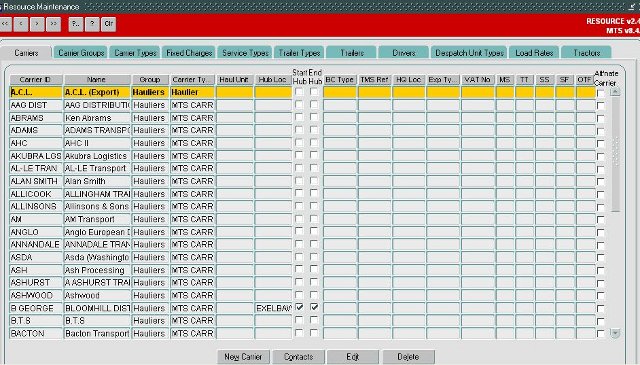Select the ASDA Carrier ID field

(x=36, y=257)
